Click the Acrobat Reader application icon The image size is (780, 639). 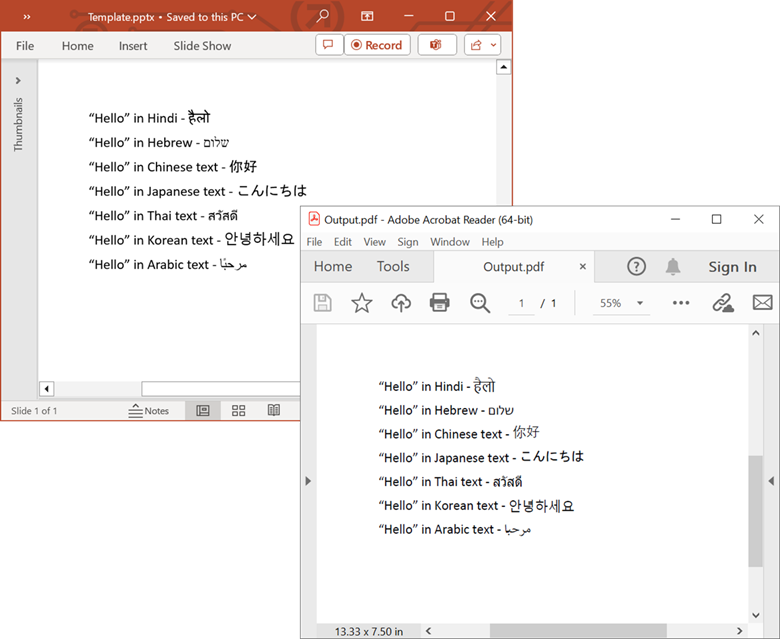[x=314, y=219]
